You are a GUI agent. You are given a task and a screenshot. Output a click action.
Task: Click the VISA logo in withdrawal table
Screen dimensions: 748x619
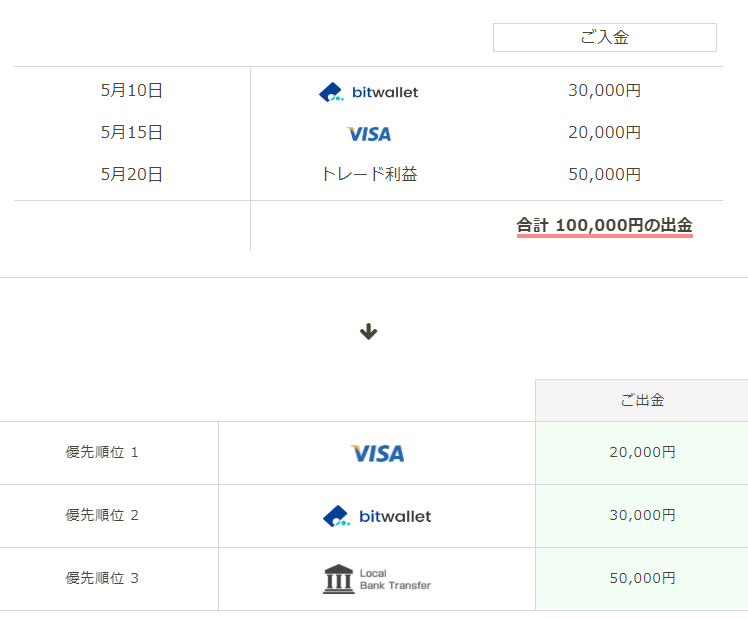[x=377, y=453]
